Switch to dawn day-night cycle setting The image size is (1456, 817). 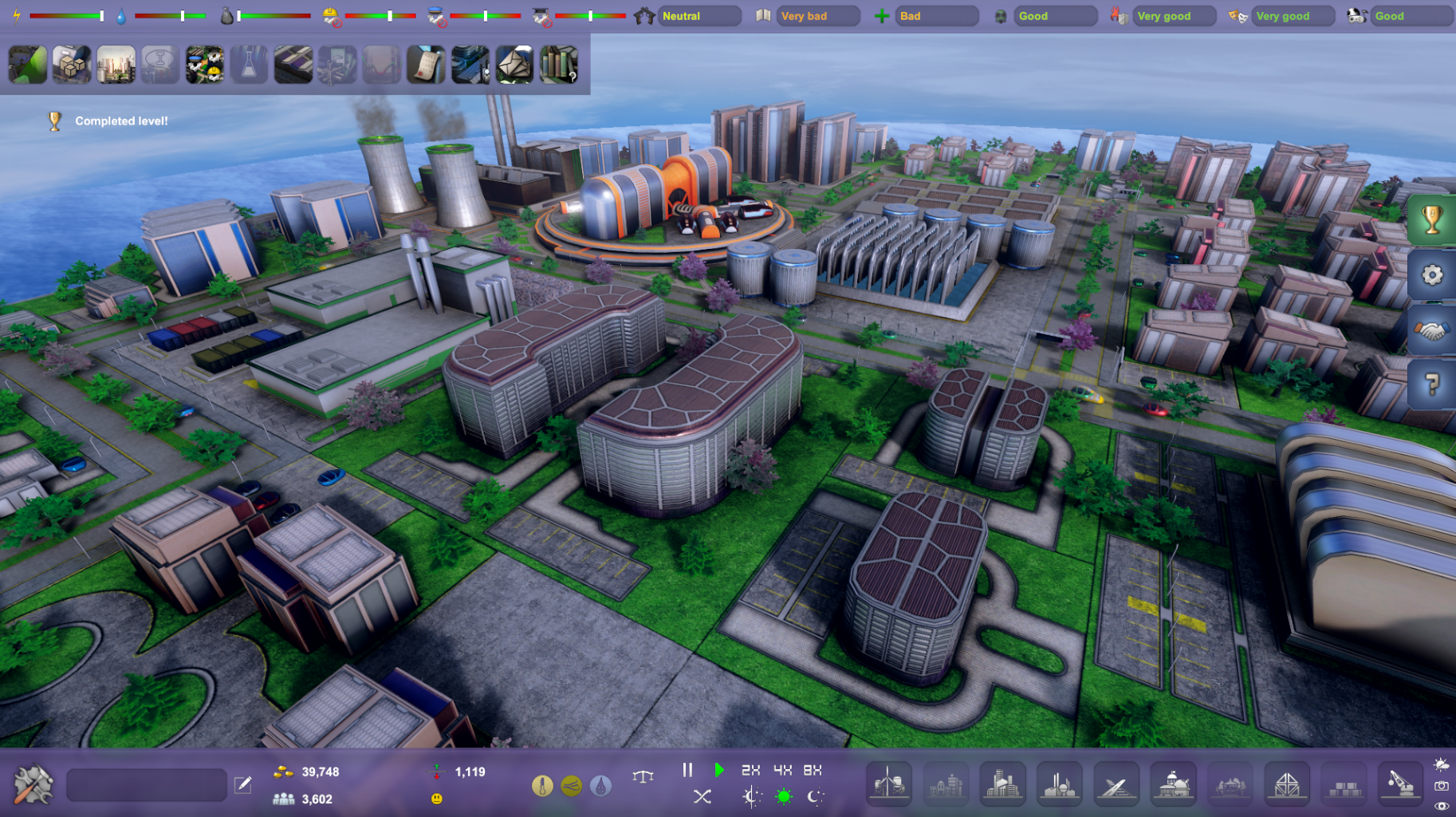[751, 796]
